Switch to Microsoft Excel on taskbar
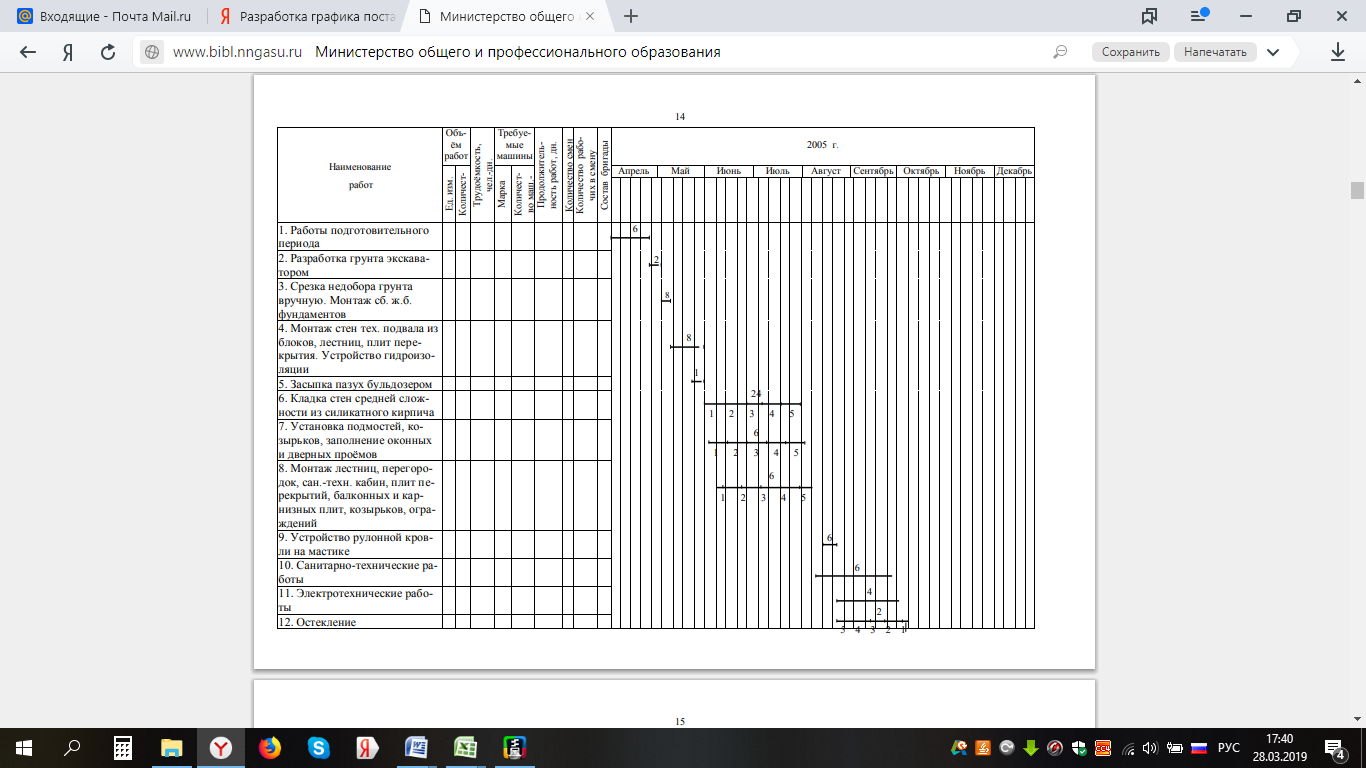Image resolution: width=1366 pixels, height=768 pixels. (x=465, y=747)
